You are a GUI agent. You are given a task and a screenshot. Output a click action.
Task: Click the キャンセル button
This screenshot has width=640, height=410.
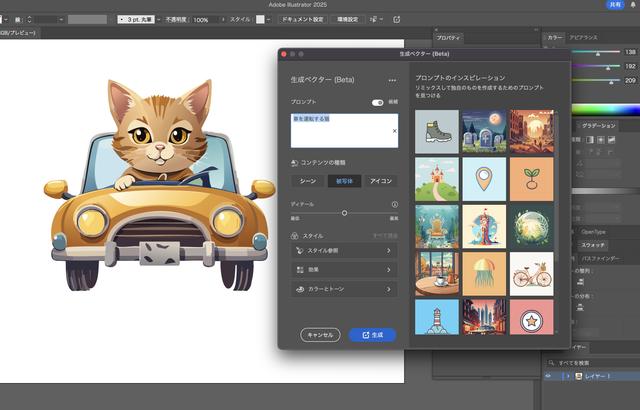click(320, 335)
